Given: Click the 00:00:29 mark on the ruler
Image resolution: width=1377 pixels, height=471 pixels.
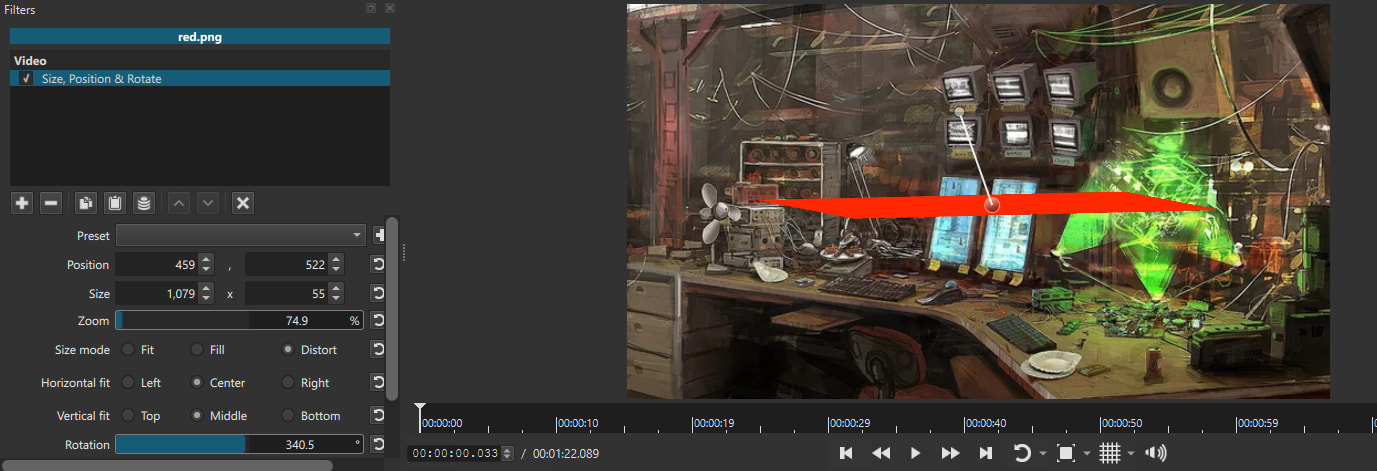Looking at the screenshot, I should (x=849, y=423).
